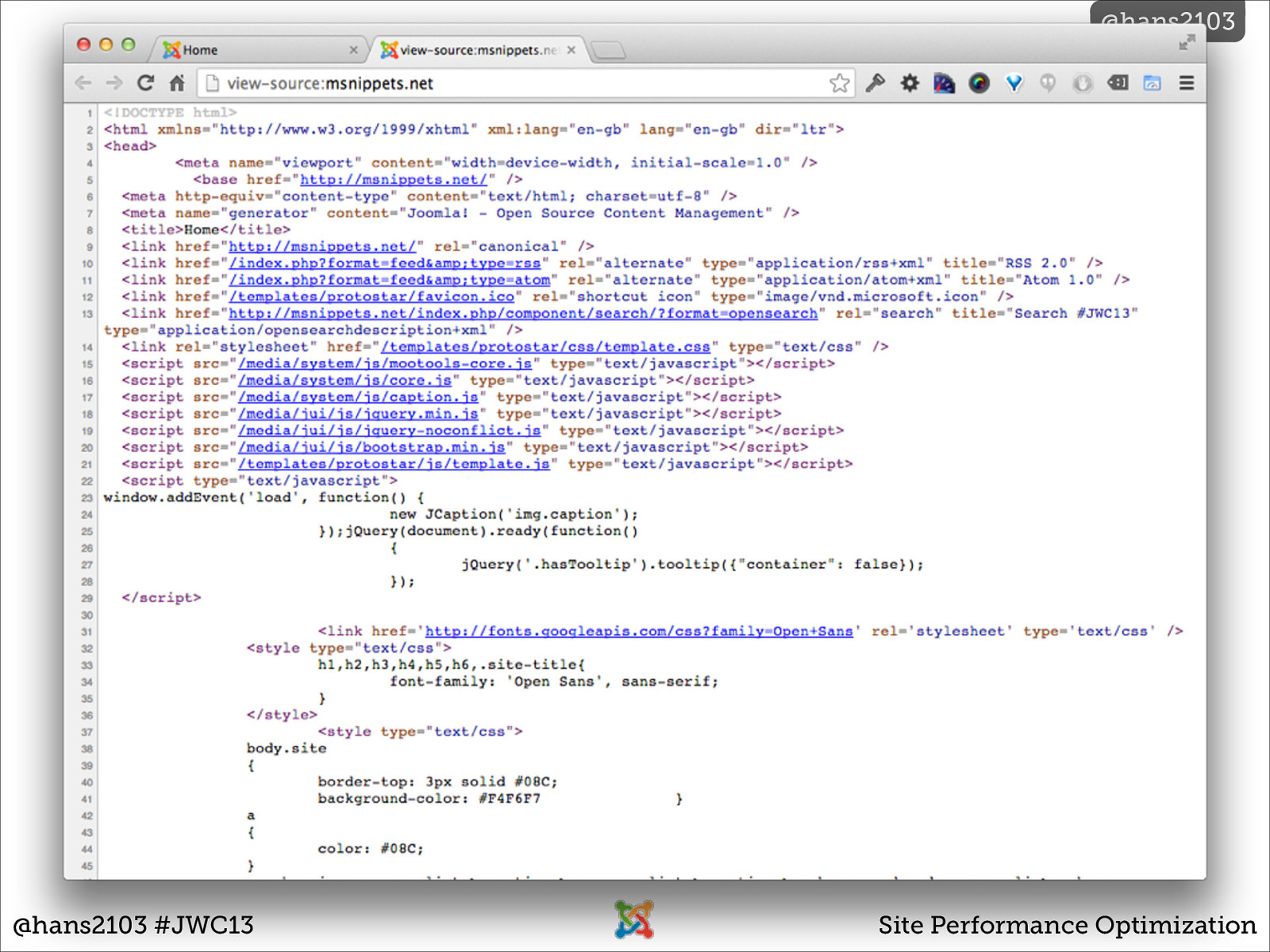
Task: Open the key-shaped extension icon
Action: [876, 83]
